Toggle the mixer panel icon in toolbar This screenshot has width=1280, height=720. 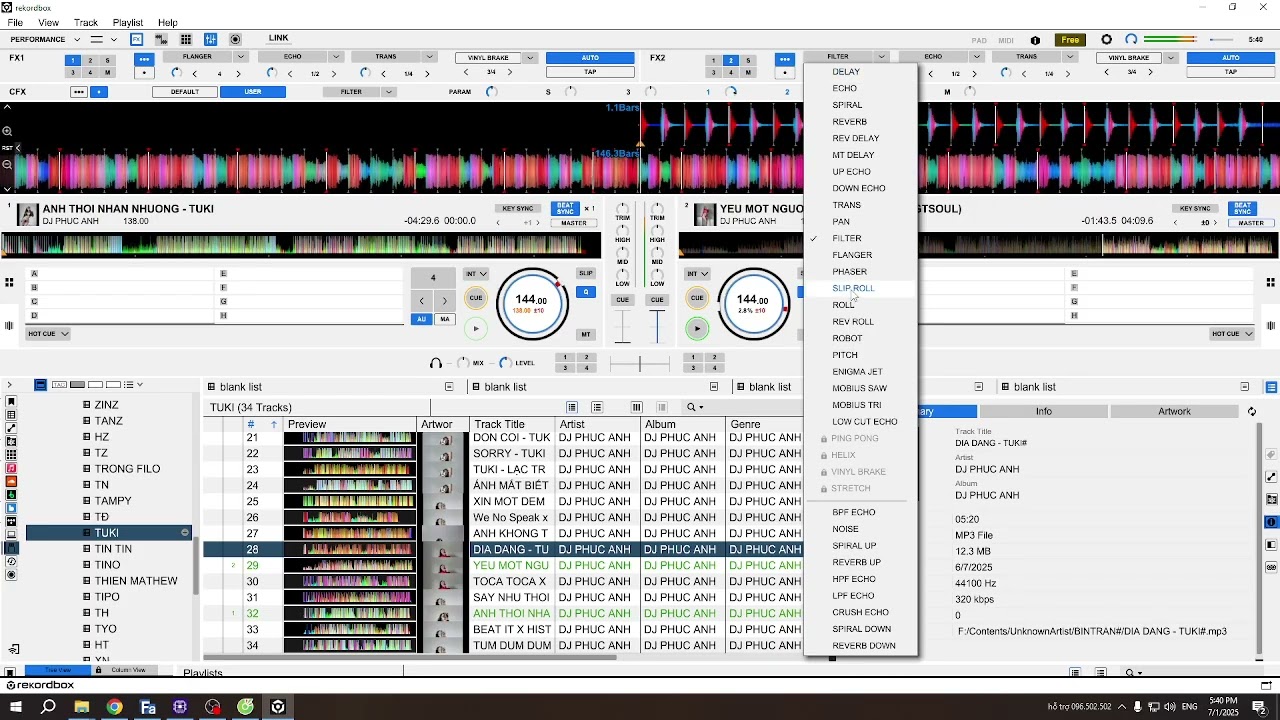pyautogui.click(x=210, y=40)
